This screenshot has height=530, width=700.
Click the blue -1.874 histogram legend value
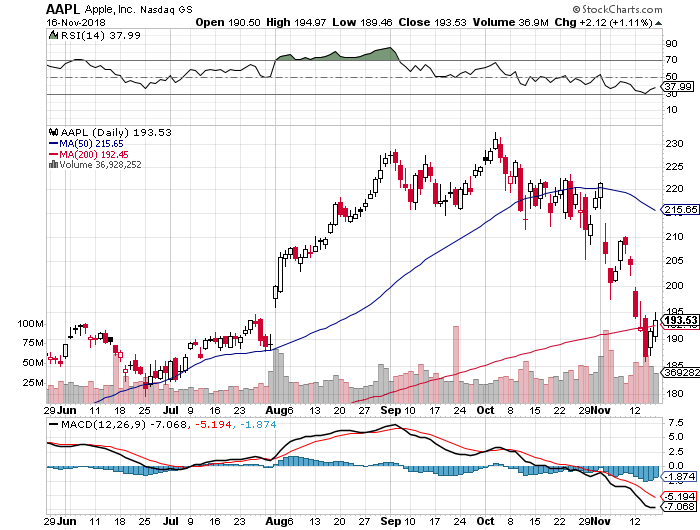[258, 425]
